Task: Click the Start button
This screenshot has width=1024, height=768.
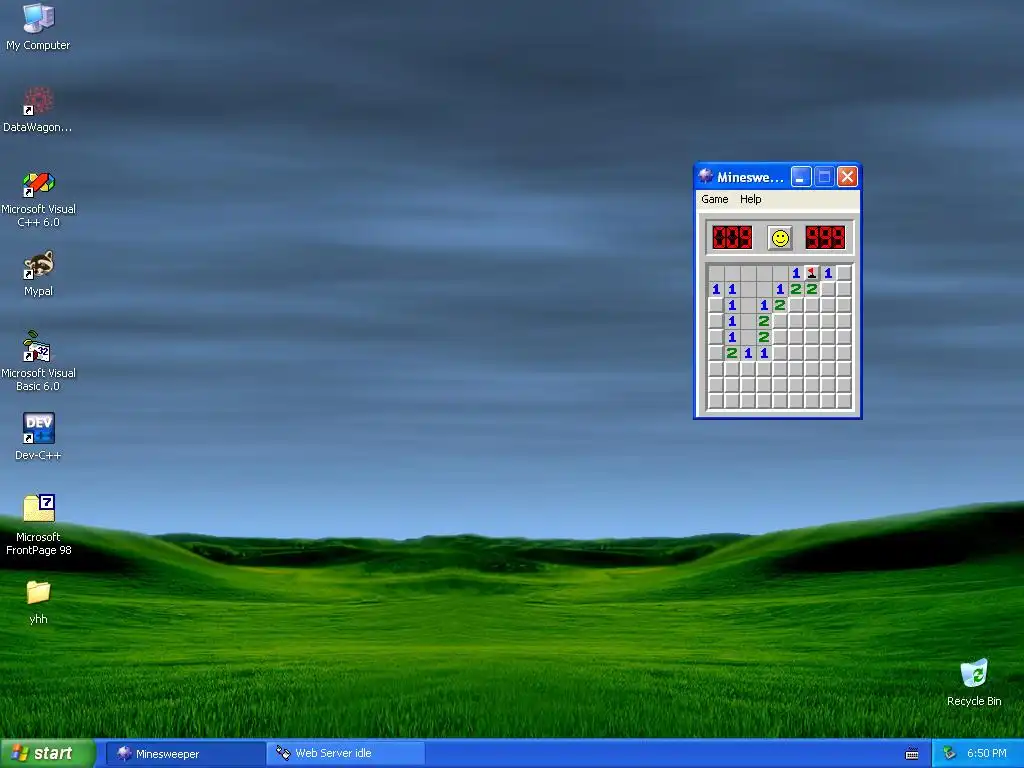Action: 47,754
